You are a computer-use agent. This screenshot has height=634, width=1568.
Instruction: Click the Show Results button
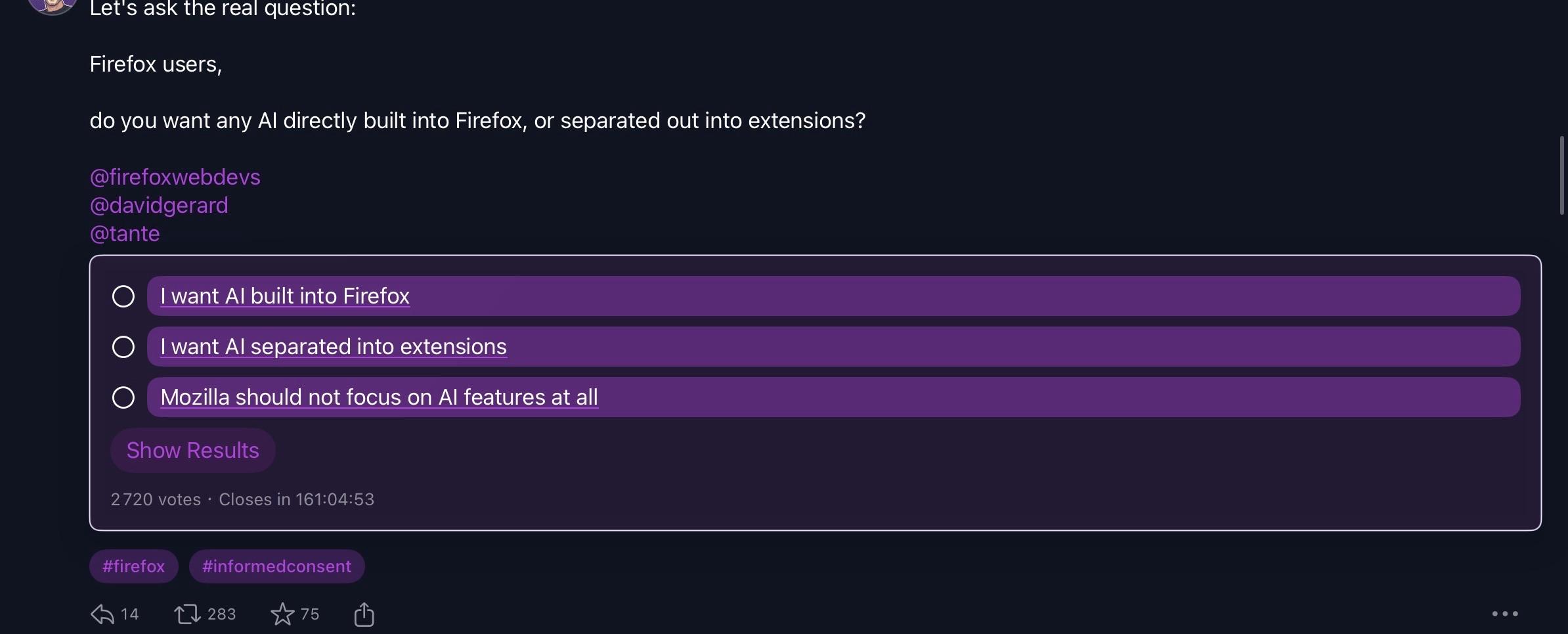coord(192,450)
